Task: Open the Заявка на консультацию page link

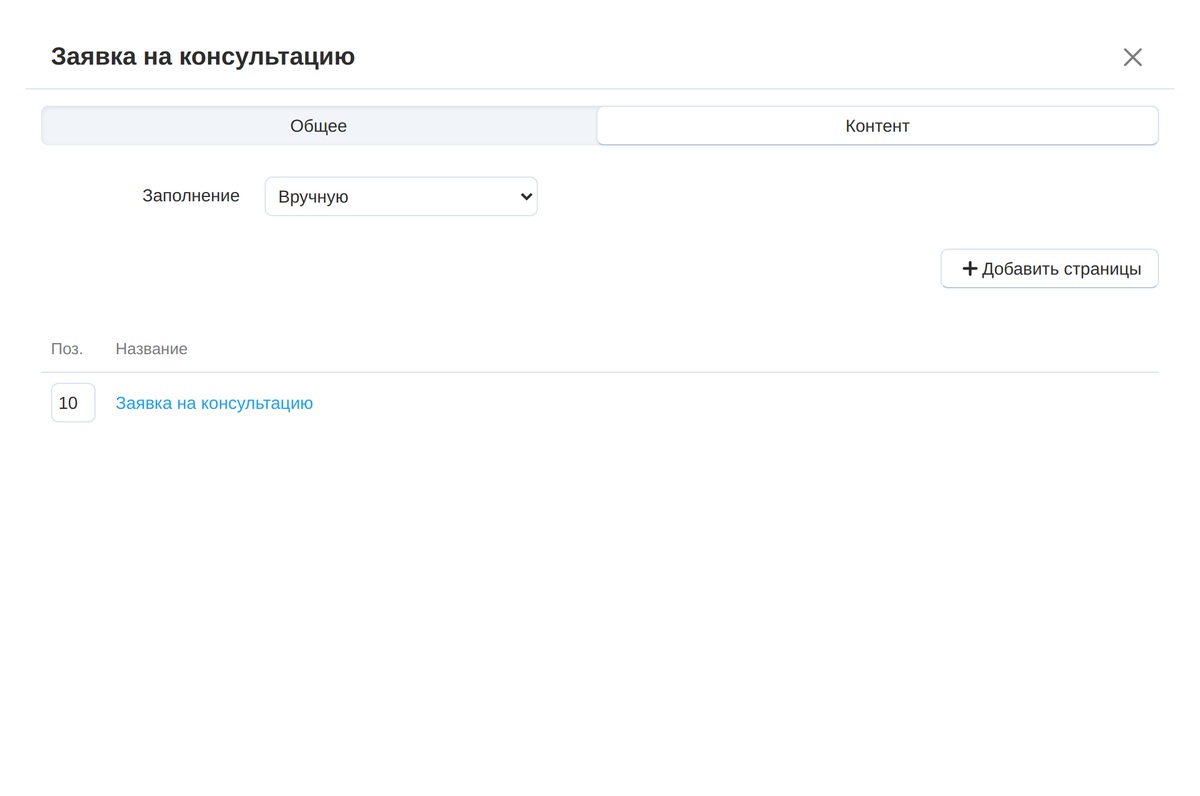Action: [x=214, y=403]
